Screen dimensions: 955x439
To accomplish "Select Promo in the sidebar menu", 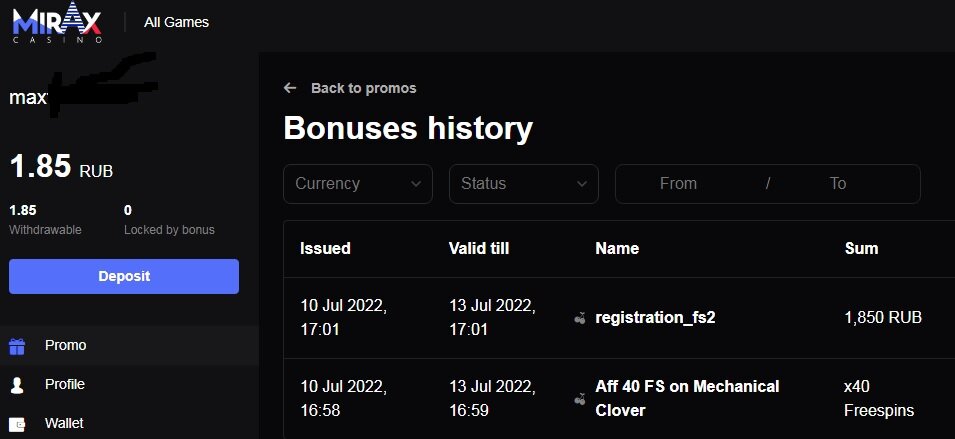I will point(66,345).
